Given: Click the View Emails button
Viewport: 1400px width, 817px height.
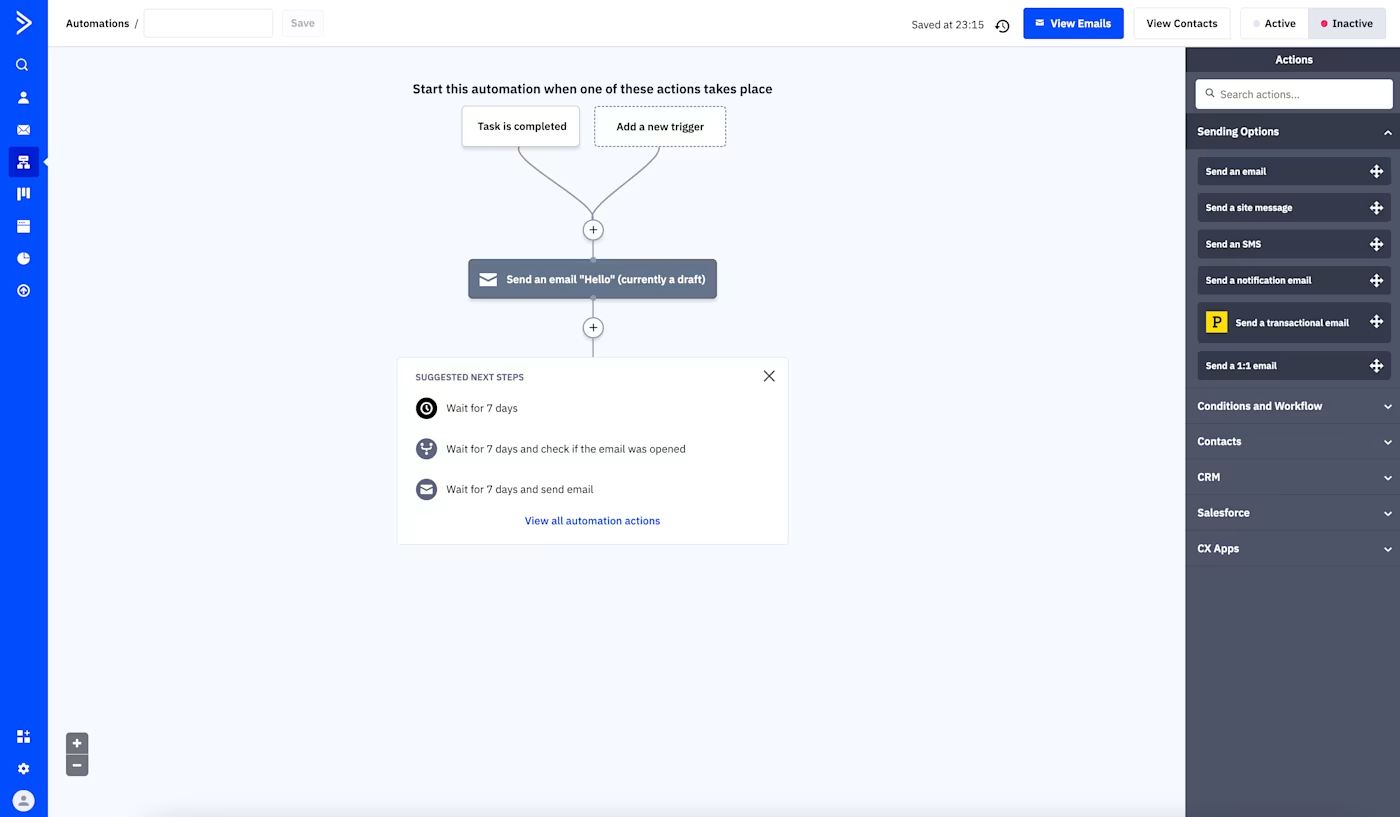Looking at the screenshot, I should point(1073,23).
